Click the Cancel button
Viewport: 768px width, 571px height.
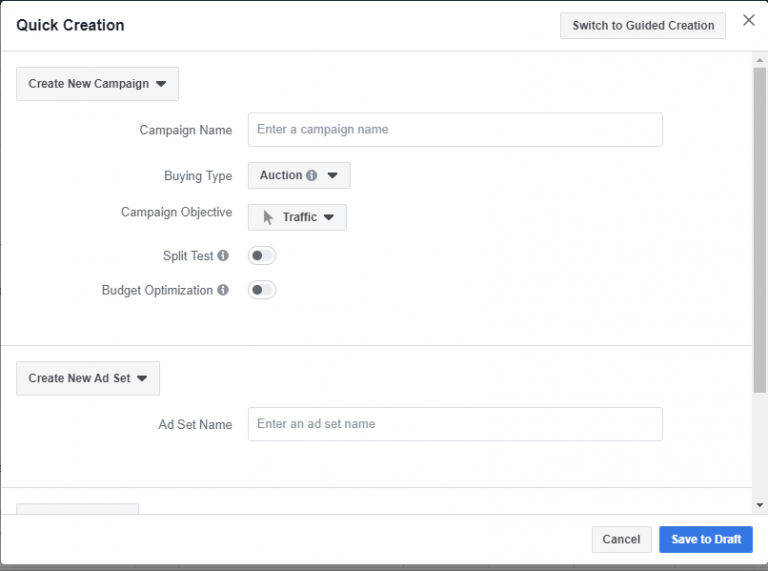621,539
